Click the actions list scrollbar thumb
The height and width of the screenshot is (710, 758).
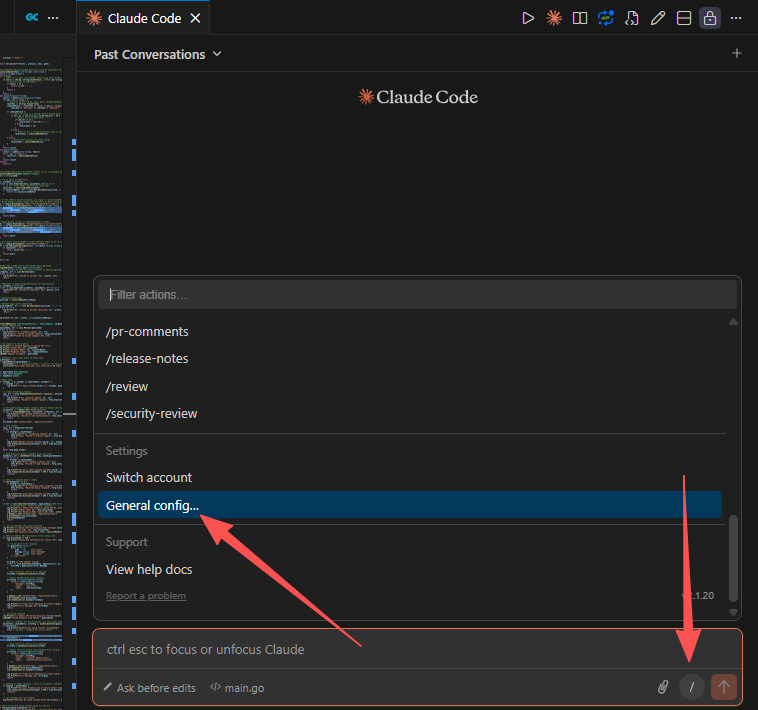click(x=733, y=559)
